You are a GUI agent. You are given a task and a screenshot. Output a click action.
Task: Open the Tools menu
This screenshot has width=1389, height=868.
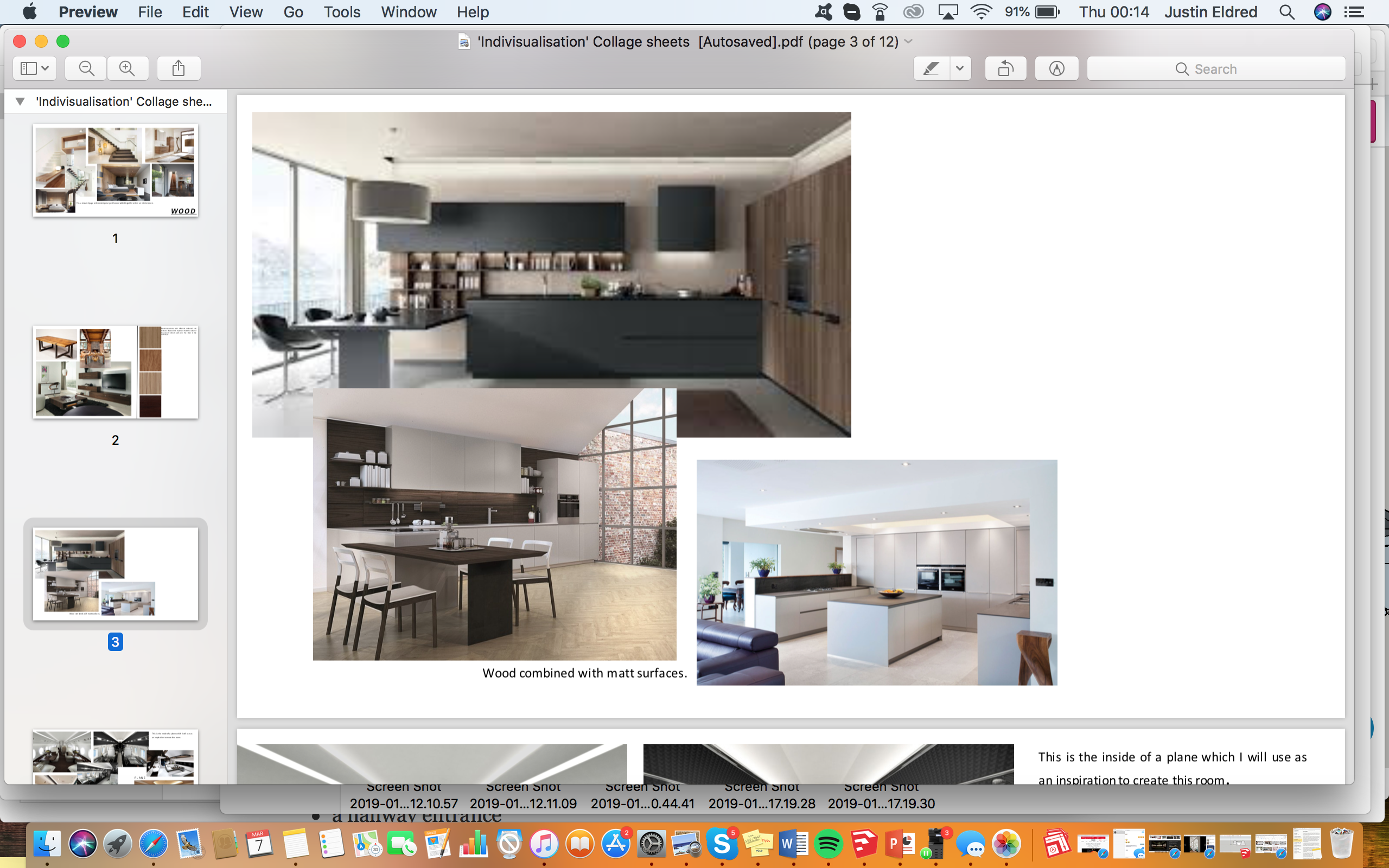pos(341,12)
